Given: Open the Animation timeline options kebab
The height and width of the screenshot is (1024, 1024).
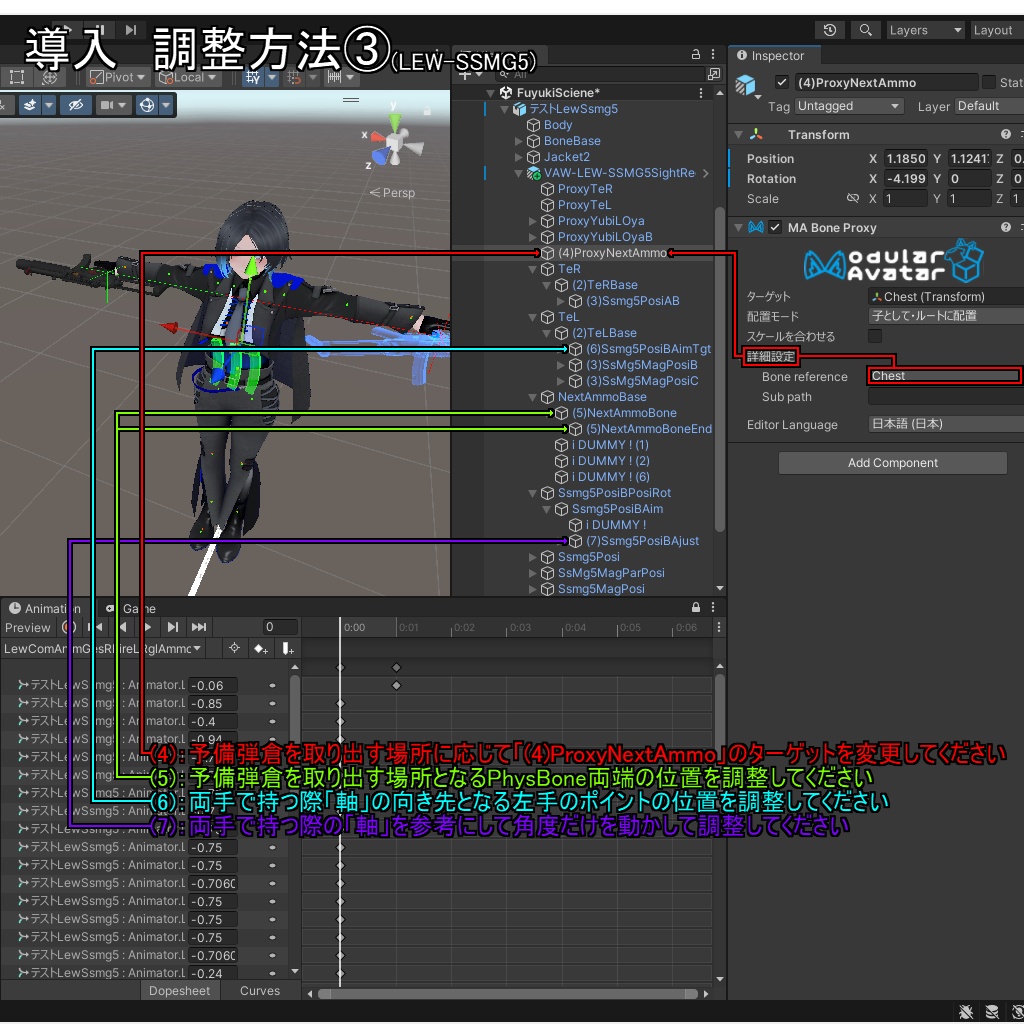Looking at the screenshot, I should [x=718, y=628].
